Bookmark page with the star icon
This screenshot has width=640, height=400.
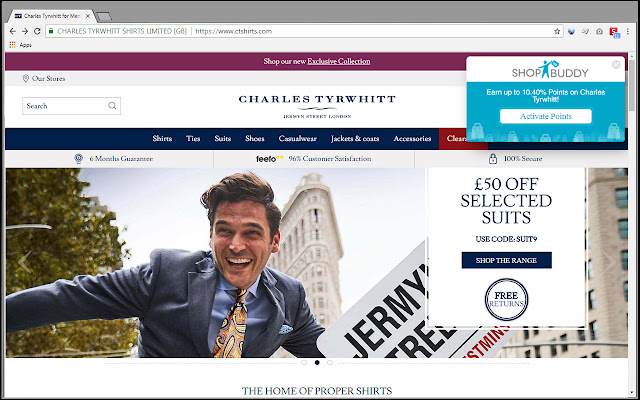[x=557, y=31]
